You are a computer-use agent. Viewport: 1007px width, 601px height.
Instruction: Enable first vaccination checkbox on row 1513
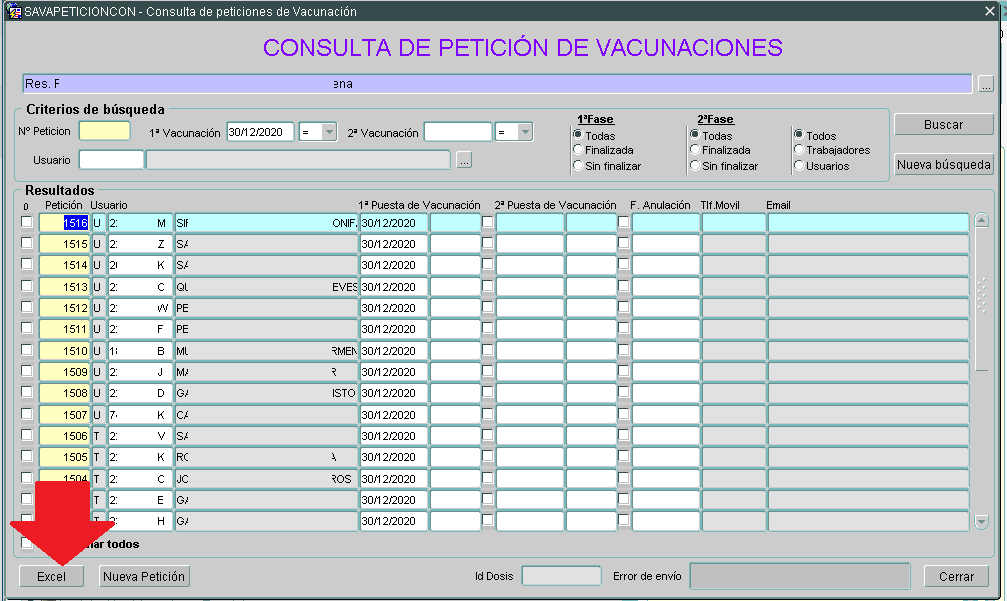pos(488,286)
